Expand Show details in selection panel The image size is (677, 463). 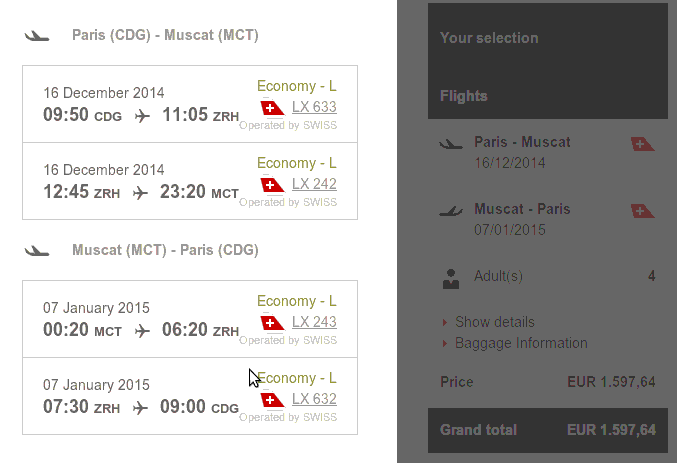tap(494, 322)
